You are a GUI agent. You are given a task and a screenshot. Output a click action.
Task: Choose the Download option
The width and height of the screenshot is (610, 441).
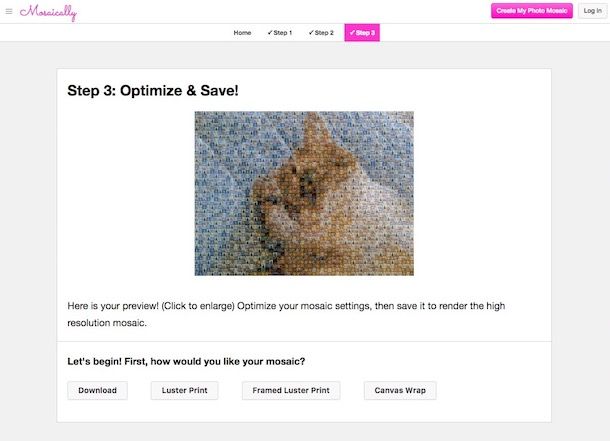[x=97, y=390]
